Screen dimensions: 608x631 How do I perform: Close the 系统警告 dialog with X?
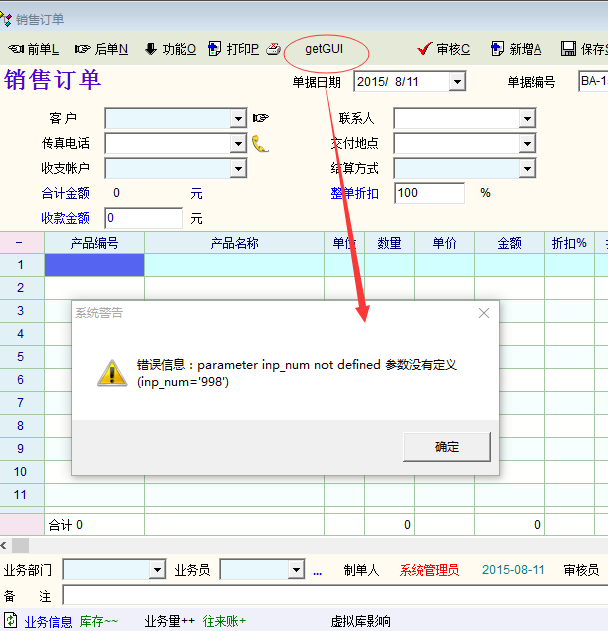coord(484,313)
